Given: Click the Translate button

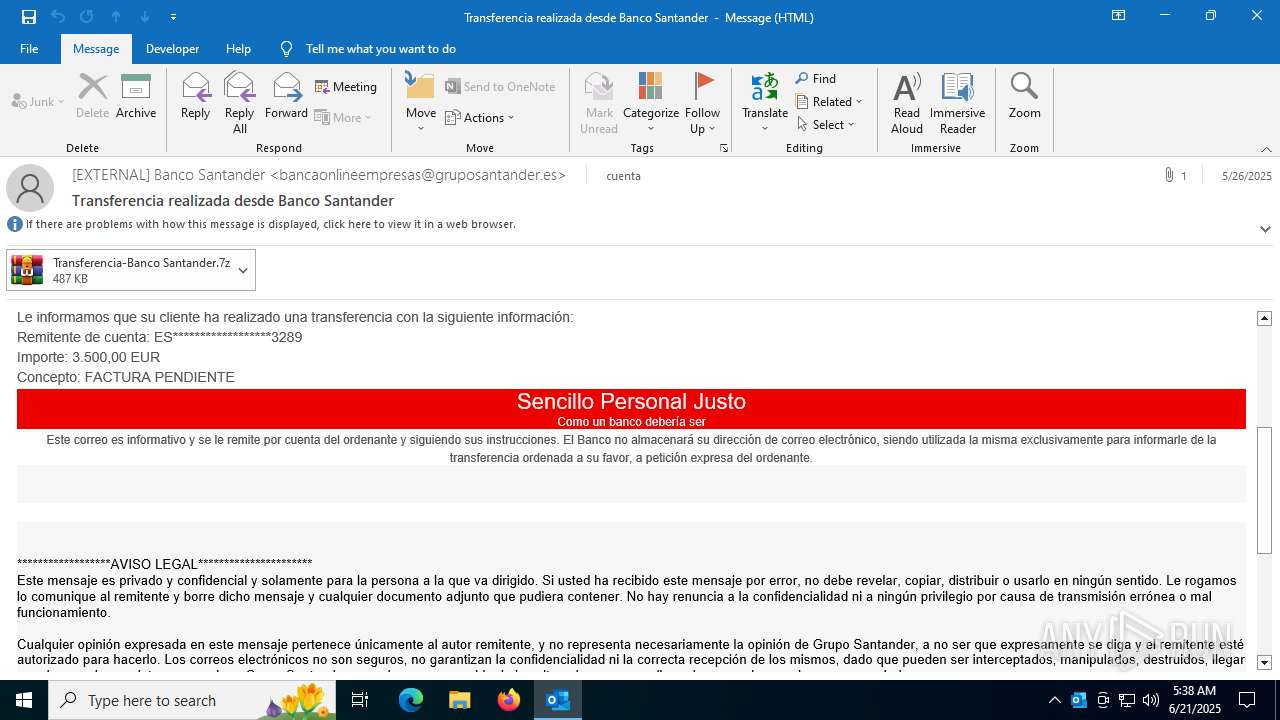Looking at the screenshot, I should 765,103.
